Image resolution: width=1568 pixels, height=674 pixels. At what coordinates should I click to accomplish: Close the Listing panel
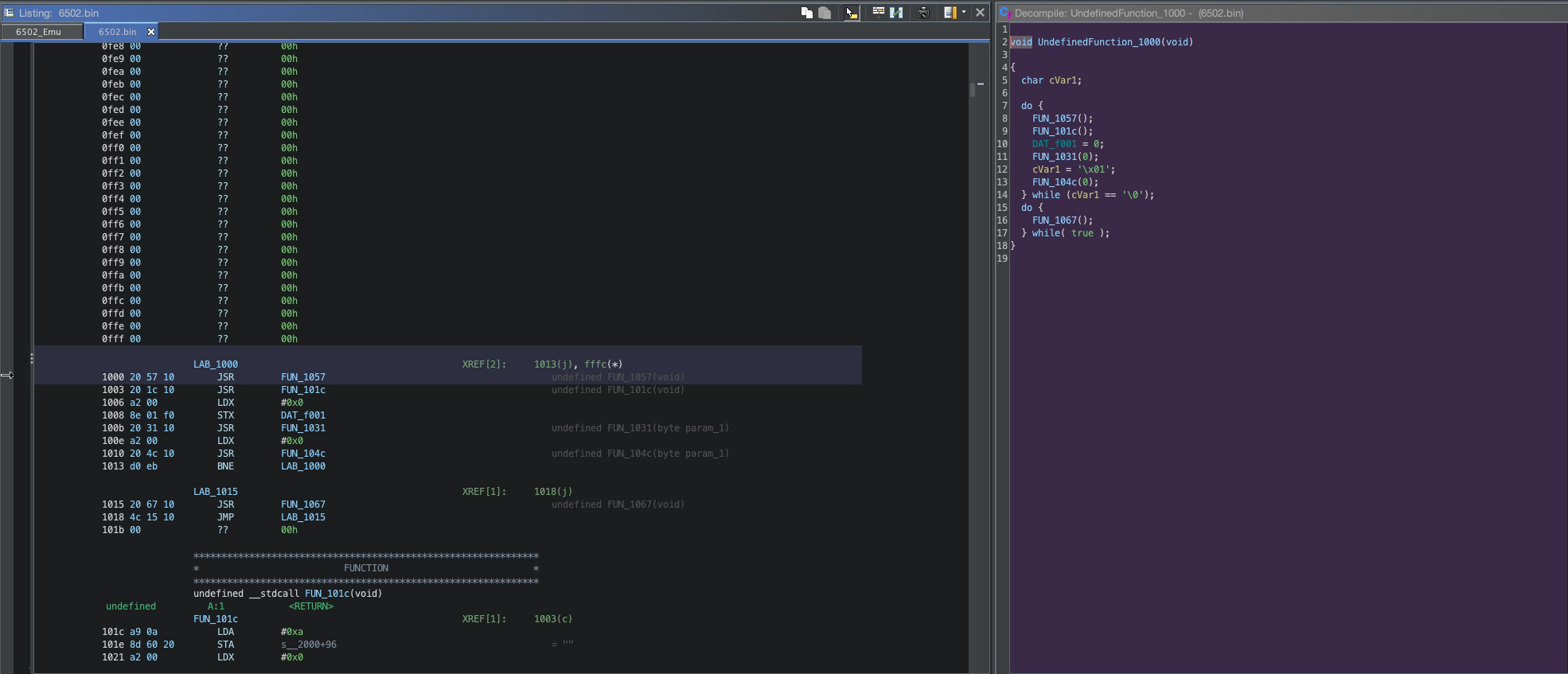[981, 13]
